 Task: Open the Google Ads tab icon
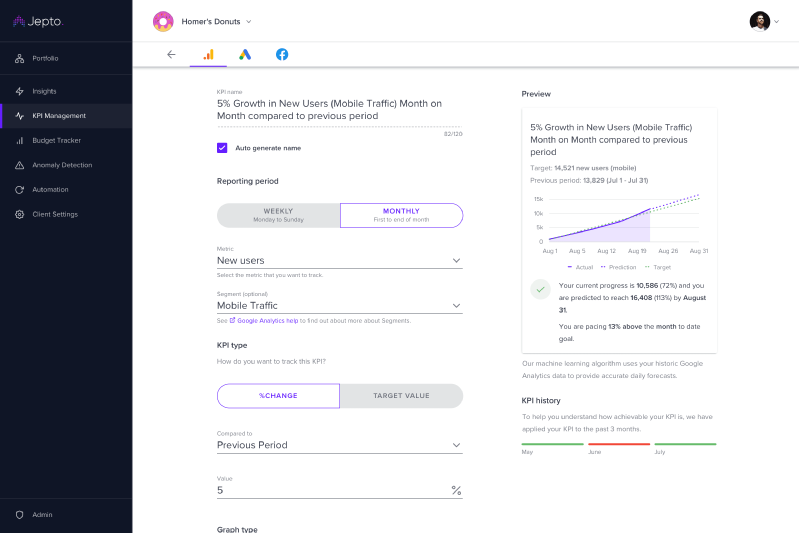pos(245,54)
